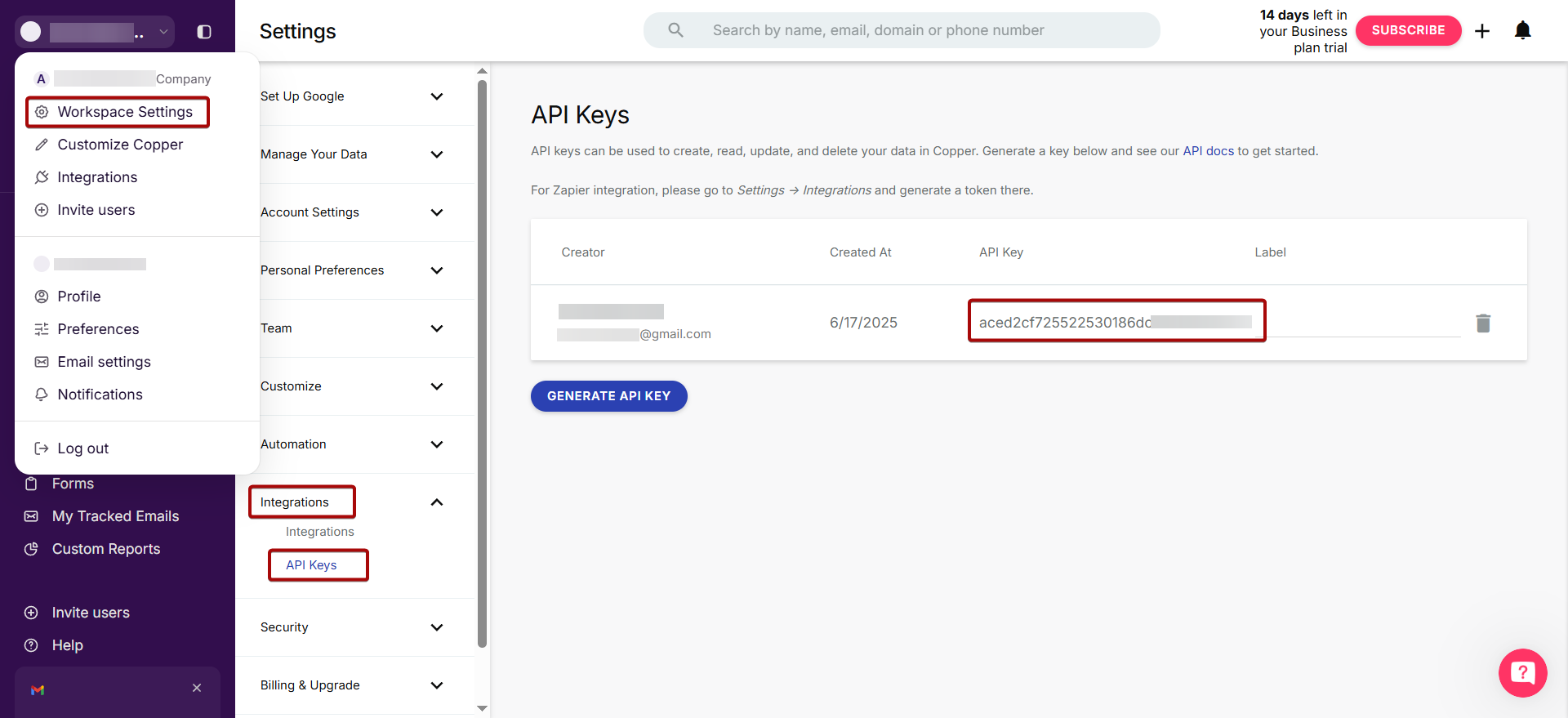The width and height of the screenshot is (1568, 718).
Task: Delete the API key with trash icon
Action: click(x=1483, y=323)
